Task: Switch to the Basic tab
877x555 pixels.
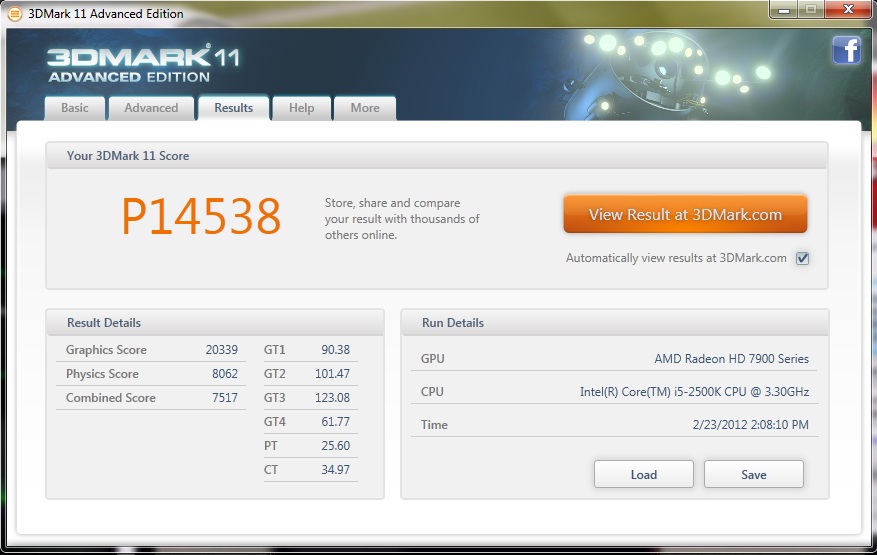Action: [x=74, y=108]
